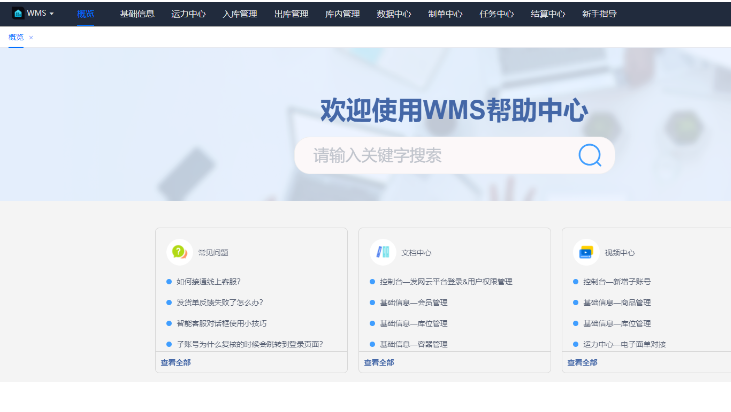The height and width of the screenshot is (412, 731).
Task: Click the 常见问题 card title
Action: (x=213, y=253)
